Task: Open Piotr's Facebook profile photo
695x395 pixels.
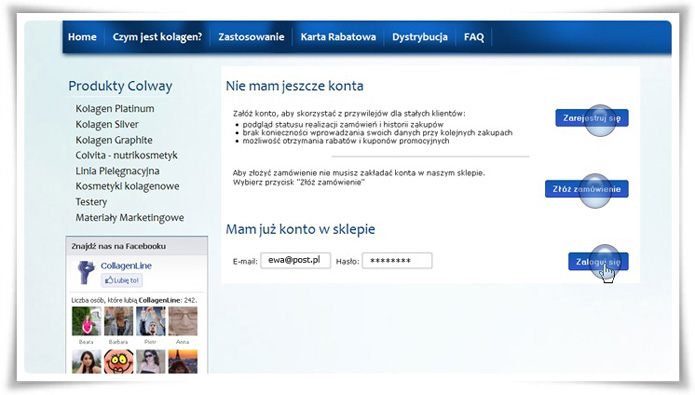Action: point(151,321)
